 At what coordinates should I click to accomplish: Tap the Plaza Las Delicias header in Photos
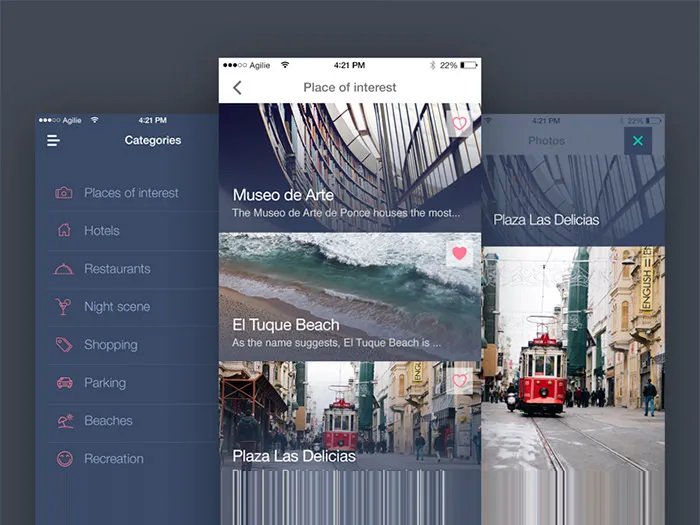pyautogui.click(x=546, y=220)
